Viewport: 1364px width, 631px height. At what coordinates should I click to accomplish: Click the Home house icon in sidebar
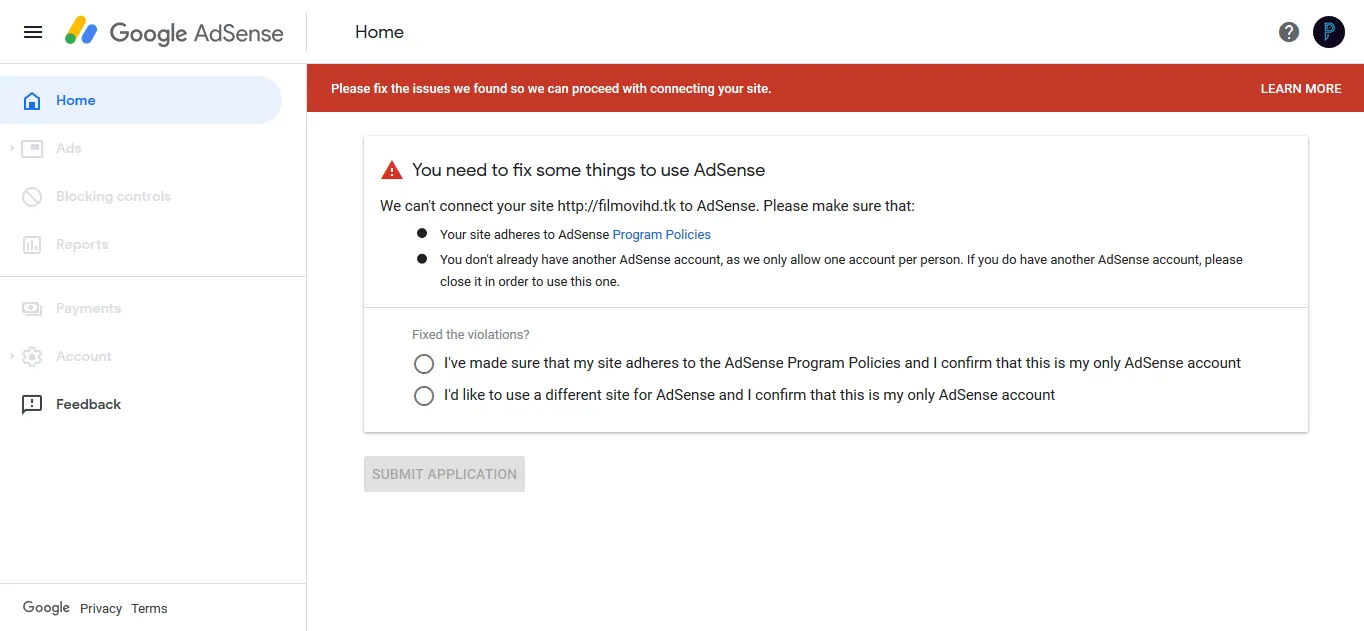pos(32,101)
